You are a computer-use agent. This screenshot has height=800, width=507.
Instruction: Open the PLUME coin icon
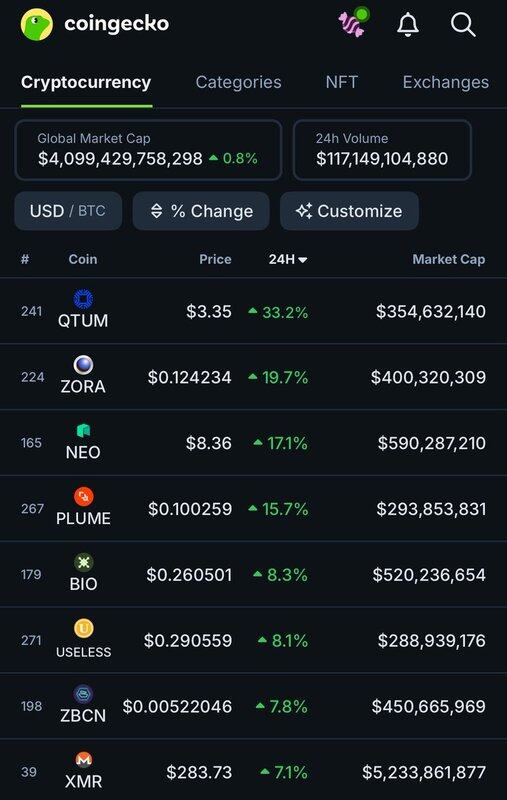point(83,496)
